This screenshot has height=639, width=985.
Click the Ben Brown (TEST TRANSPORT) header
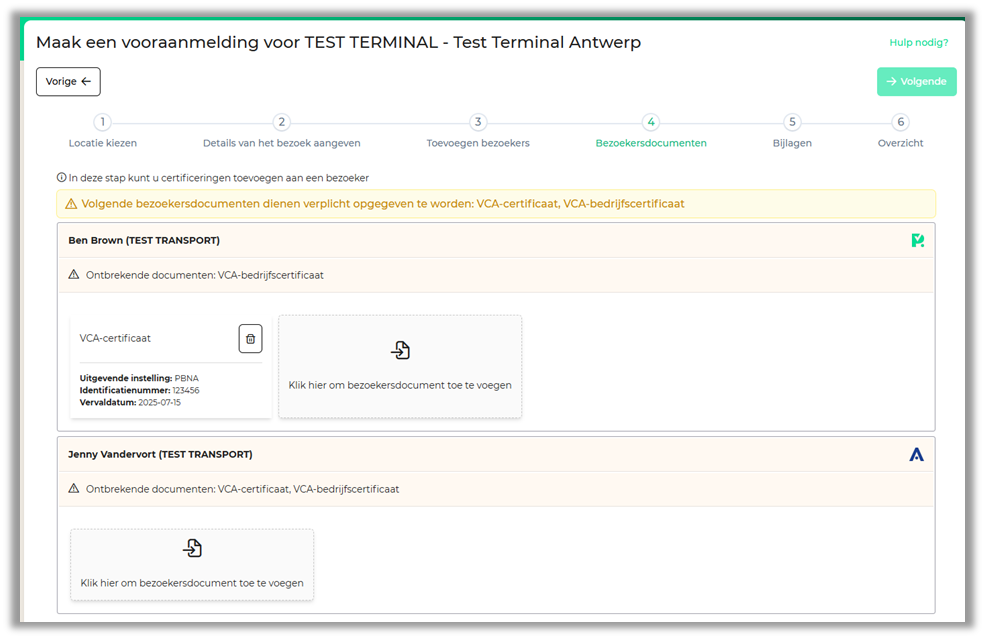[x=144, y=240]
